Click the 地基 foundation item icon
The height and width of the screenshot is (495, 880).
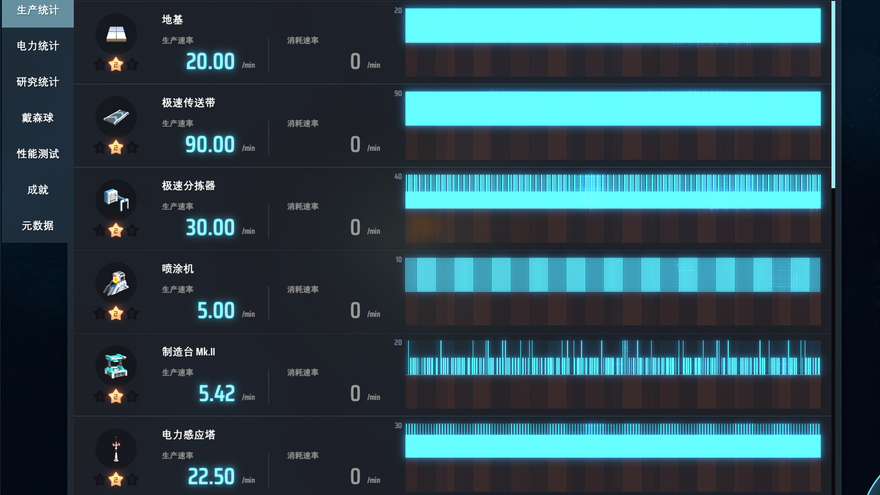(x=116, y=33)
